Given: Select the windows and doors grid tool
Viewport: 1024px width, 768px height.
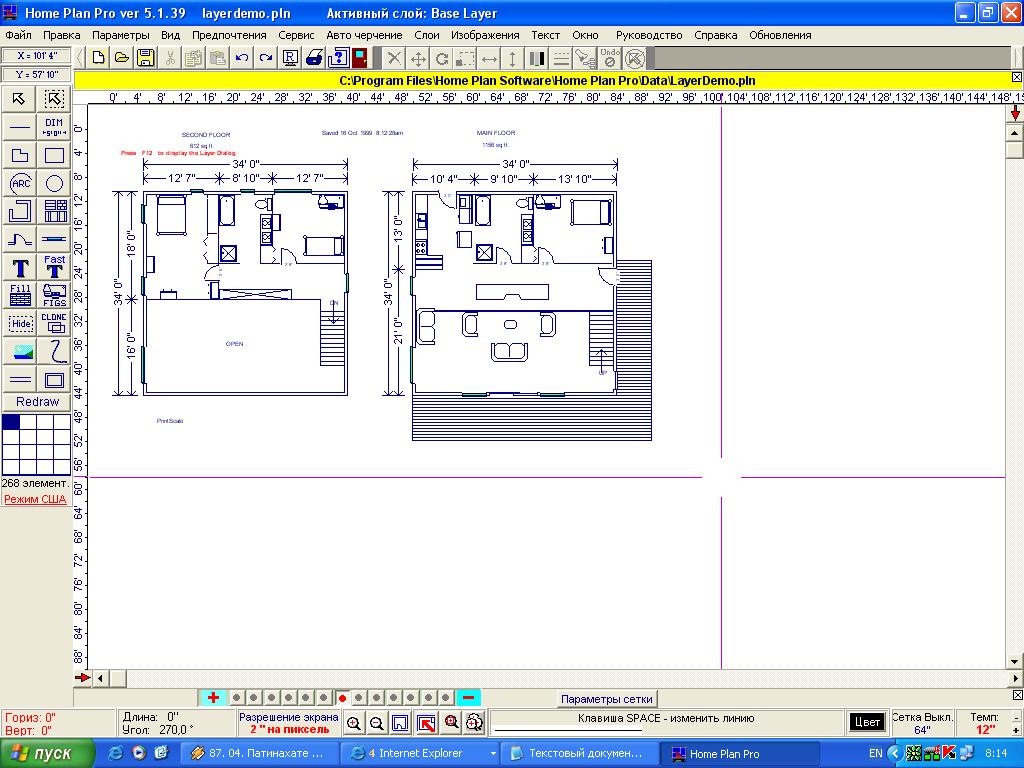Looking at the screenshot, I should point(54,212).
